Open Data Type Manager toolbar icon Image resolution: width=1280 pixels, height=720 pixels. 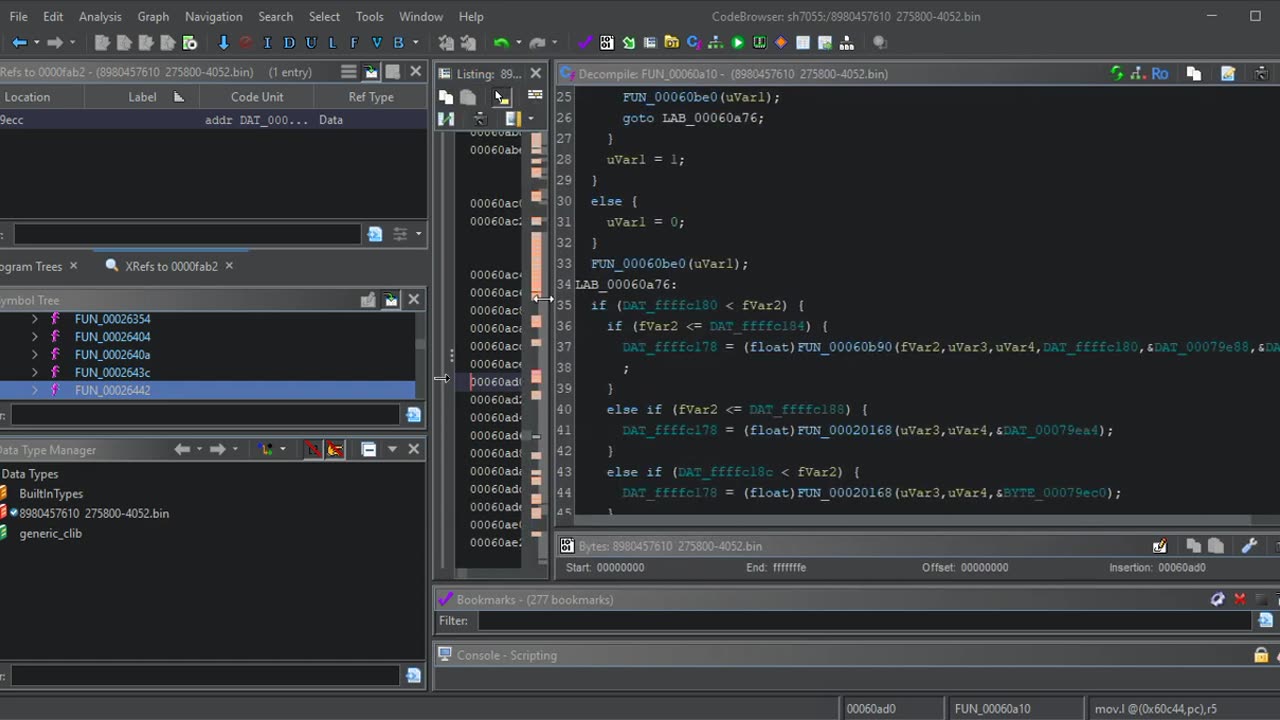672,42
